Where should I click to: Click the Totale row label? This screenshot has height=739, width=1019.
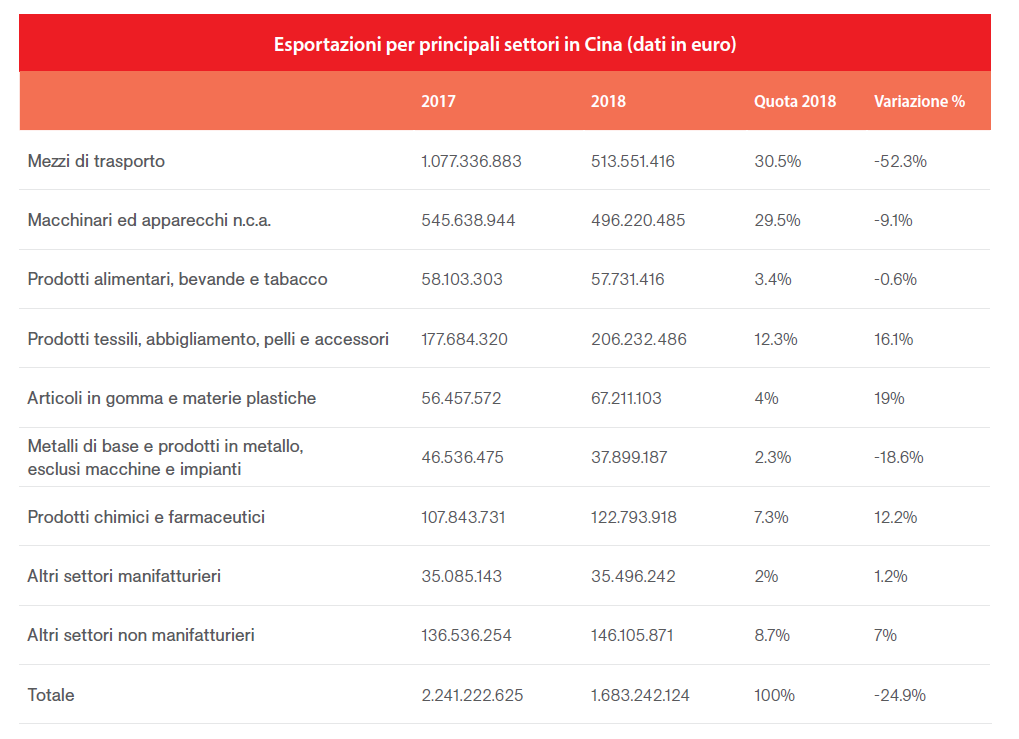(51, 695)
